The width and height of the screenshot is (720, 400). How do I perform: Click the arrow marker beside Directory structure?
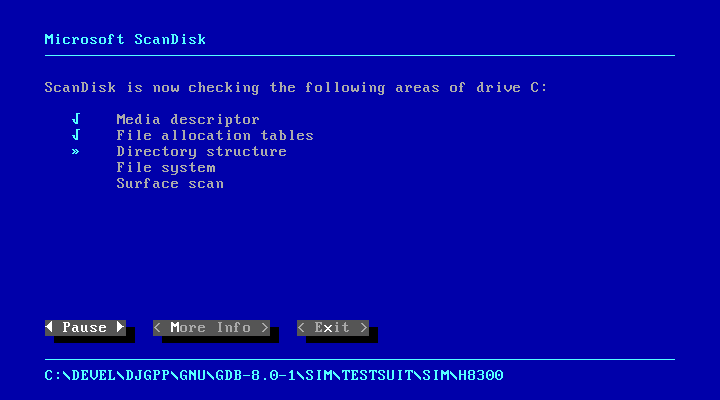76,152
